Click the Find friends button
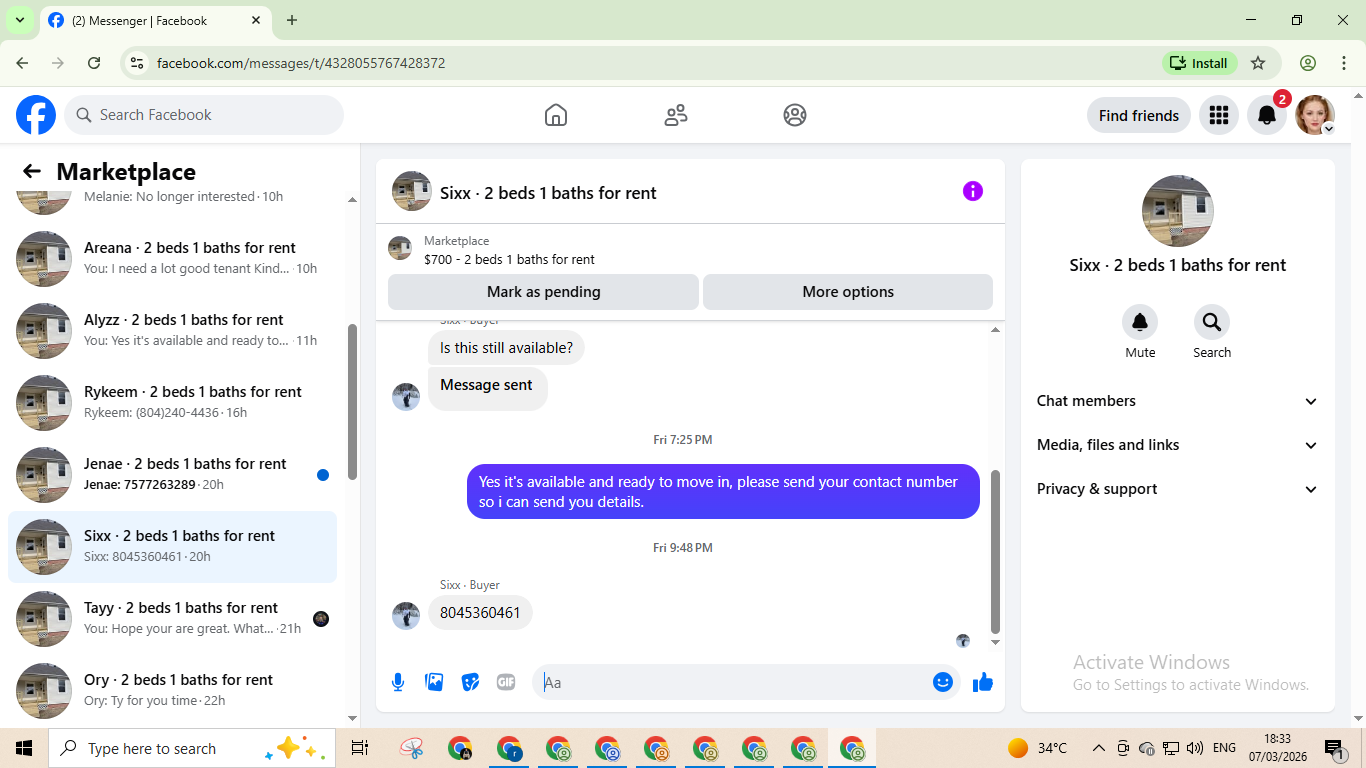This screenshot has width=1366, height=768. (x=1139, y=115)
